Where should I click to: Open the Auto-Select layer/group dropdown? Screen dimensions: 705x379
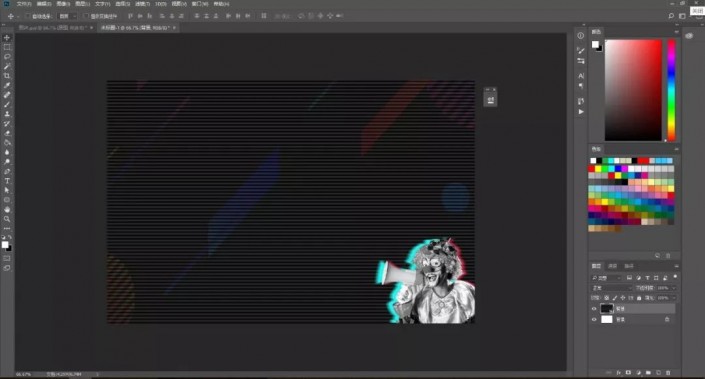[68, 16]
